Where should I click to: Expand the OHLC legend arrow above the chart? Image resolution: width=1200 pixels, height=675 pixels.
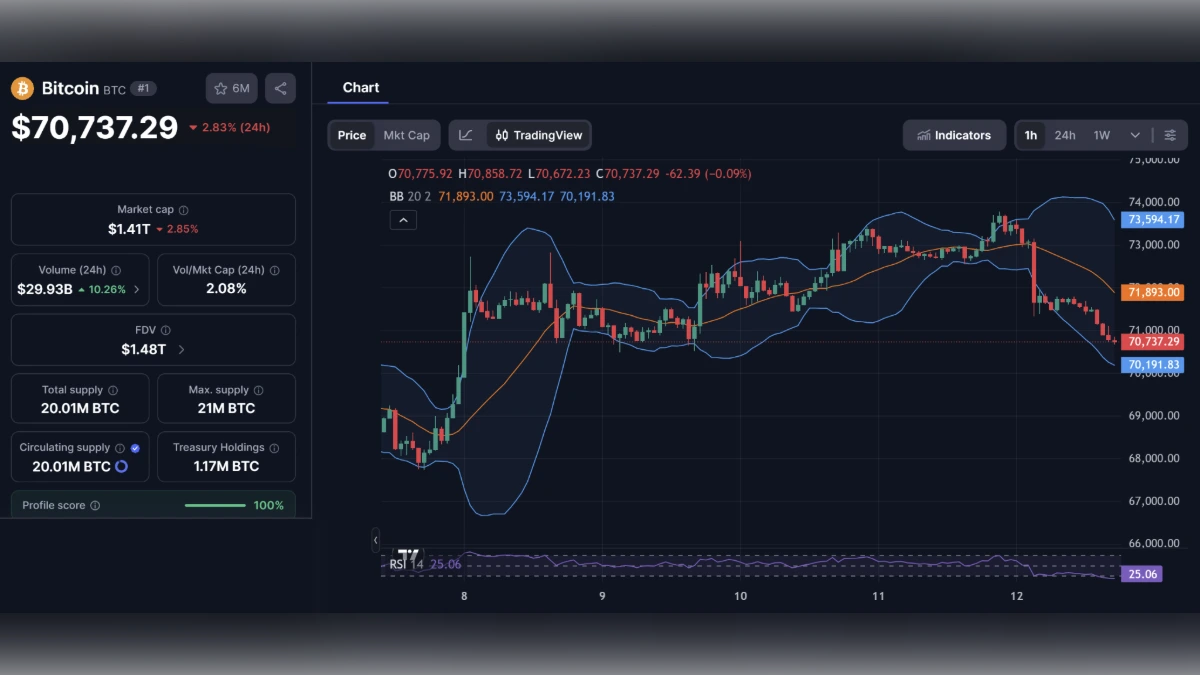(x=403, y=219)
